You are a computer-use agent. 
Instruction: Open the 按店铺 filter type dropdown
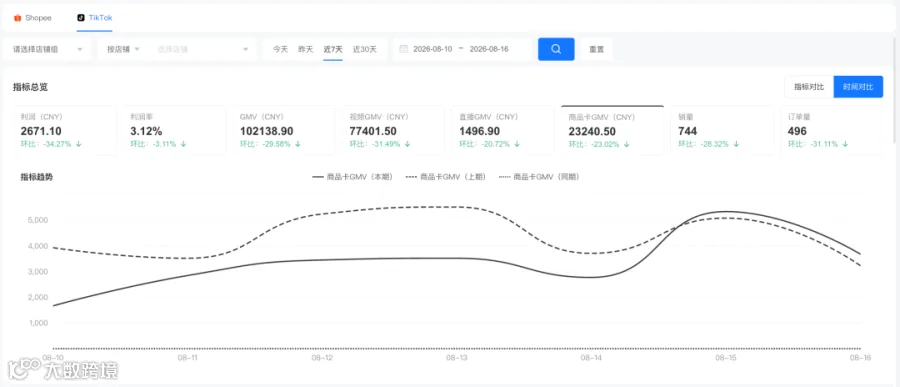[x=123, y=49]
